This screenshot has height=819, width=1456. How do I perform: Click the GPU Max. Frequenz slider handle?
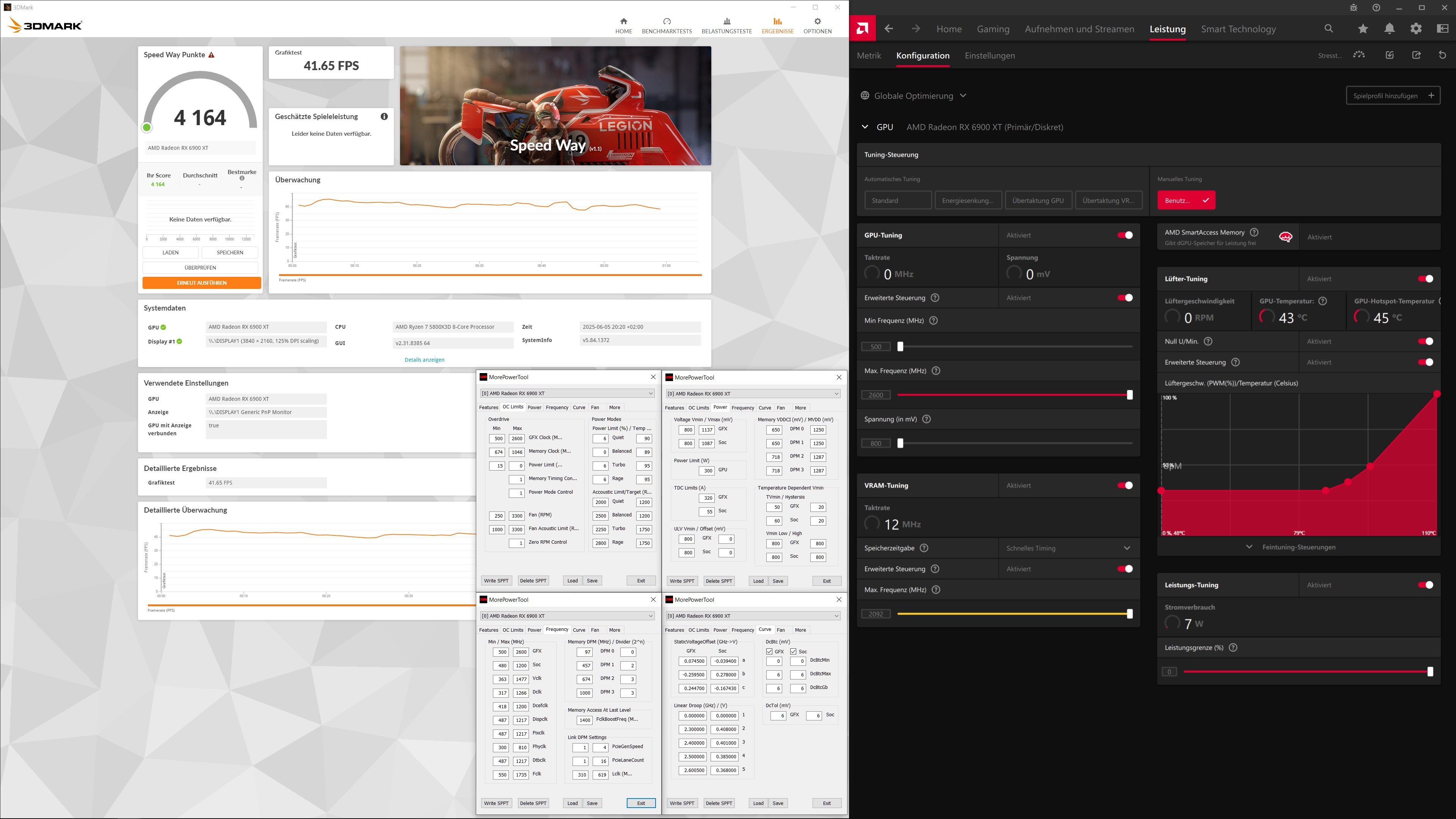(1129, 395)
